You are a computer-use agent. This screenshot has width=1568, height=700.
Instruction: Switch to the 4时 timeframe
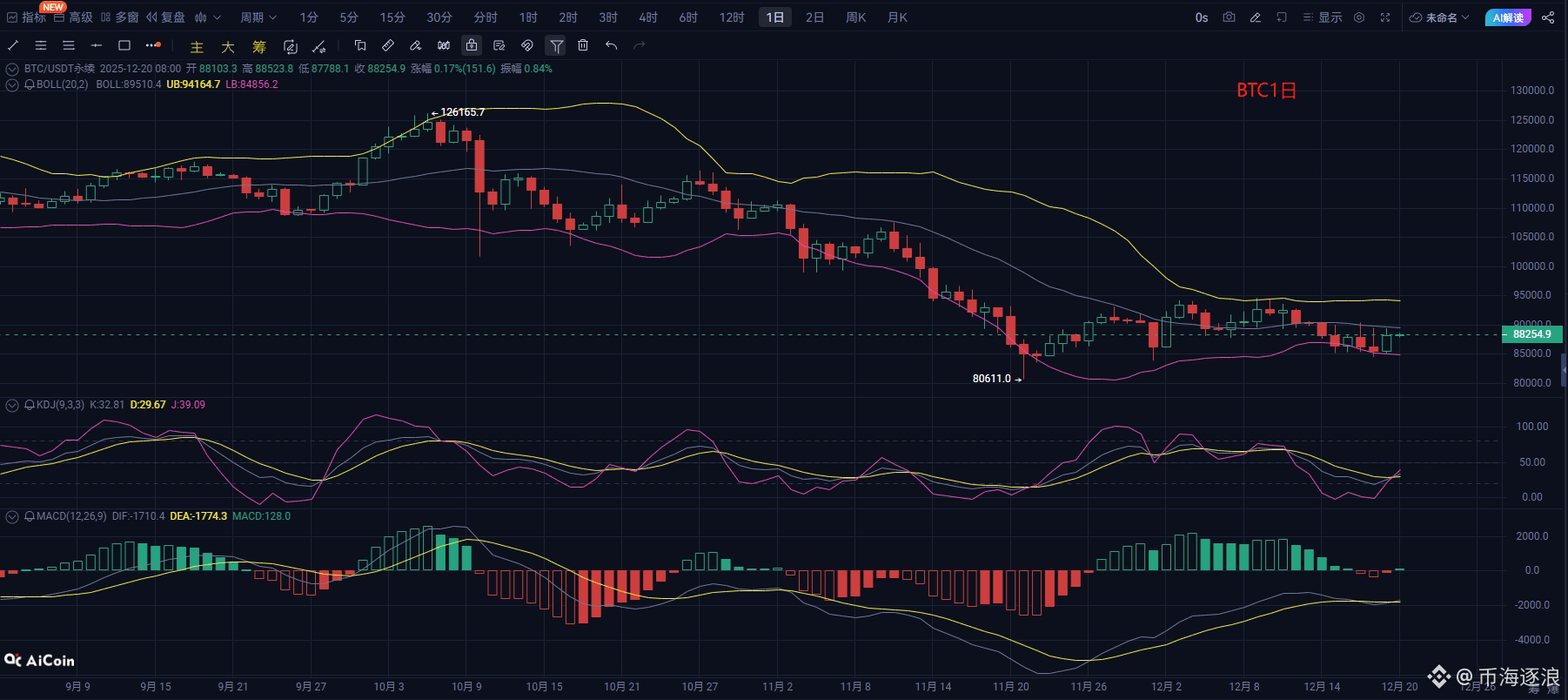(648, 17)
